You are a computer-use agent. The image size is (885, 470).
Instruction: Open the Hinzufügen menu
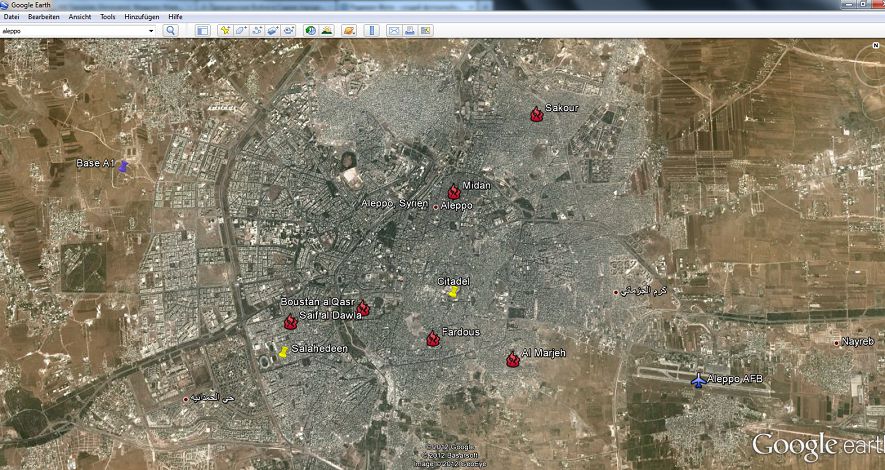point(142,17)
